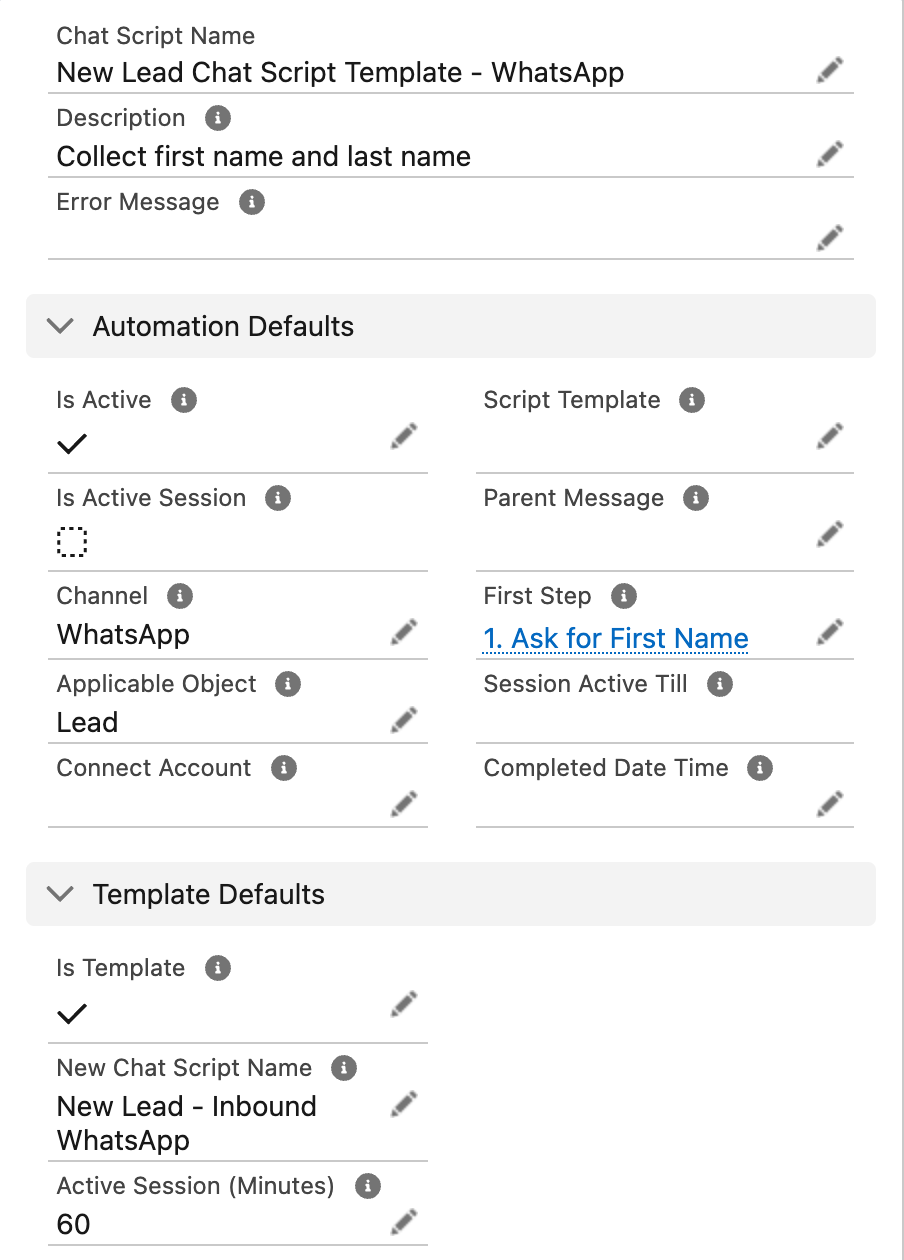Show info tooltip for Active Session (Minutes)

click(x=368, y=1186)
